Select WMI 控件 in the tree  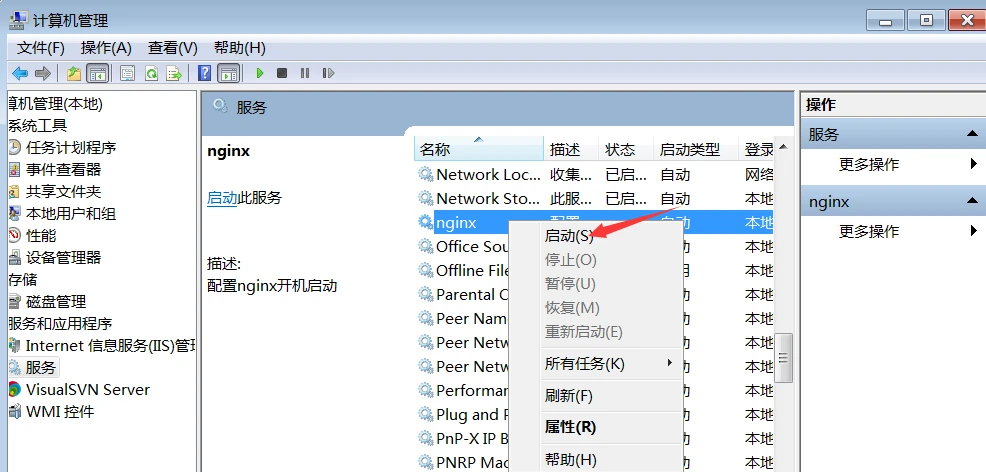60,412
